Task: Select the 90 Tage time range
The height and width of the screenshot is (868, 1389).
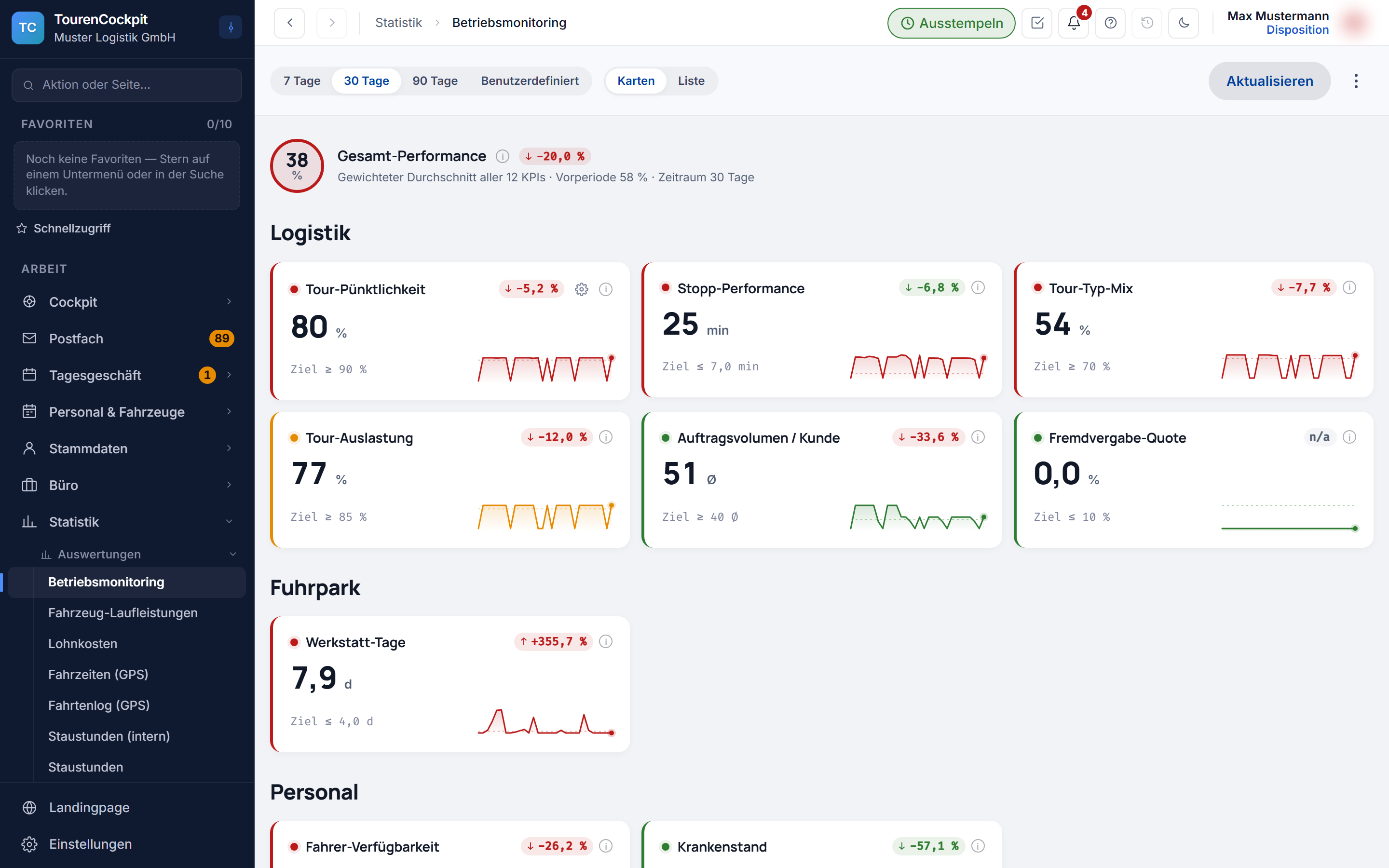Action: [435, 81]
